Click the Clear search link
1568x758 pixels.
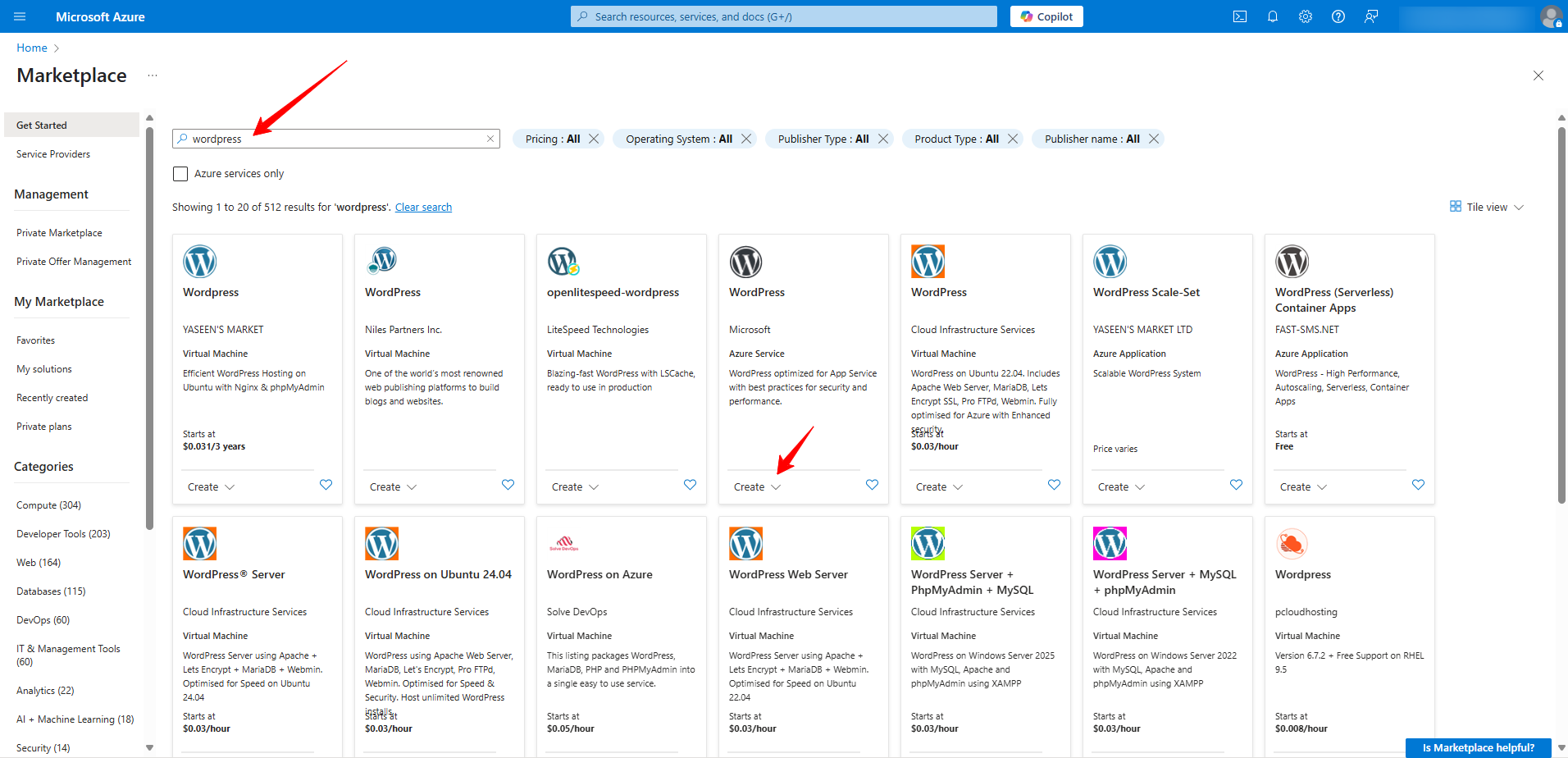tap(423, 208)
